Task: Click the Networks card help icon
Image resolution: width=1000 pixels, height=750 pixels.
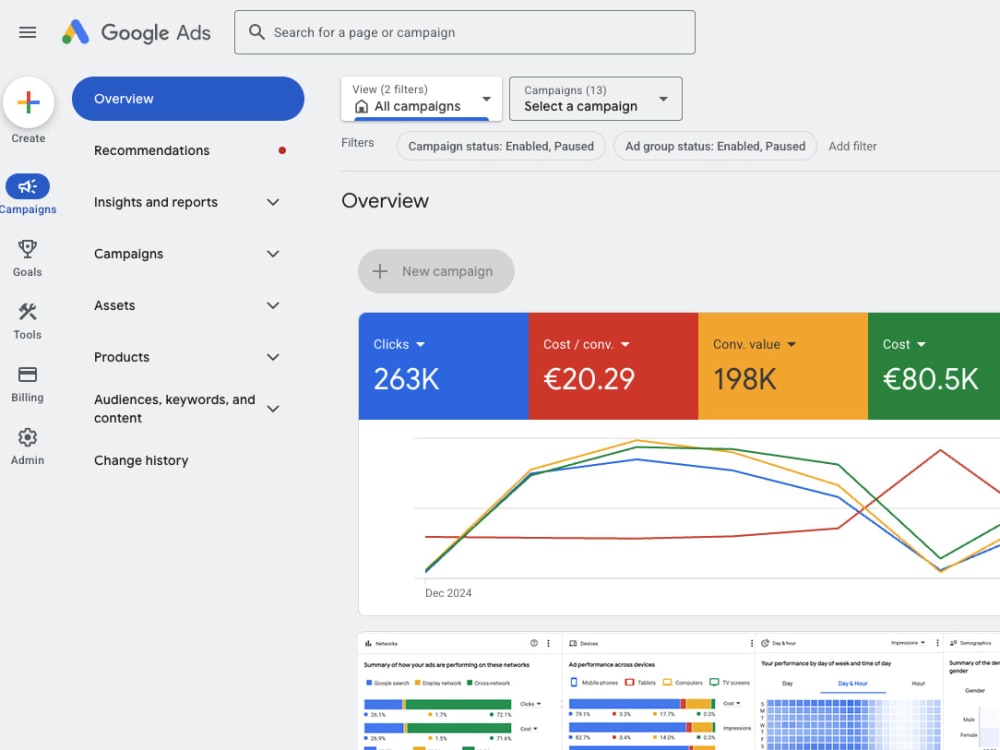Action: click(534, 643)
